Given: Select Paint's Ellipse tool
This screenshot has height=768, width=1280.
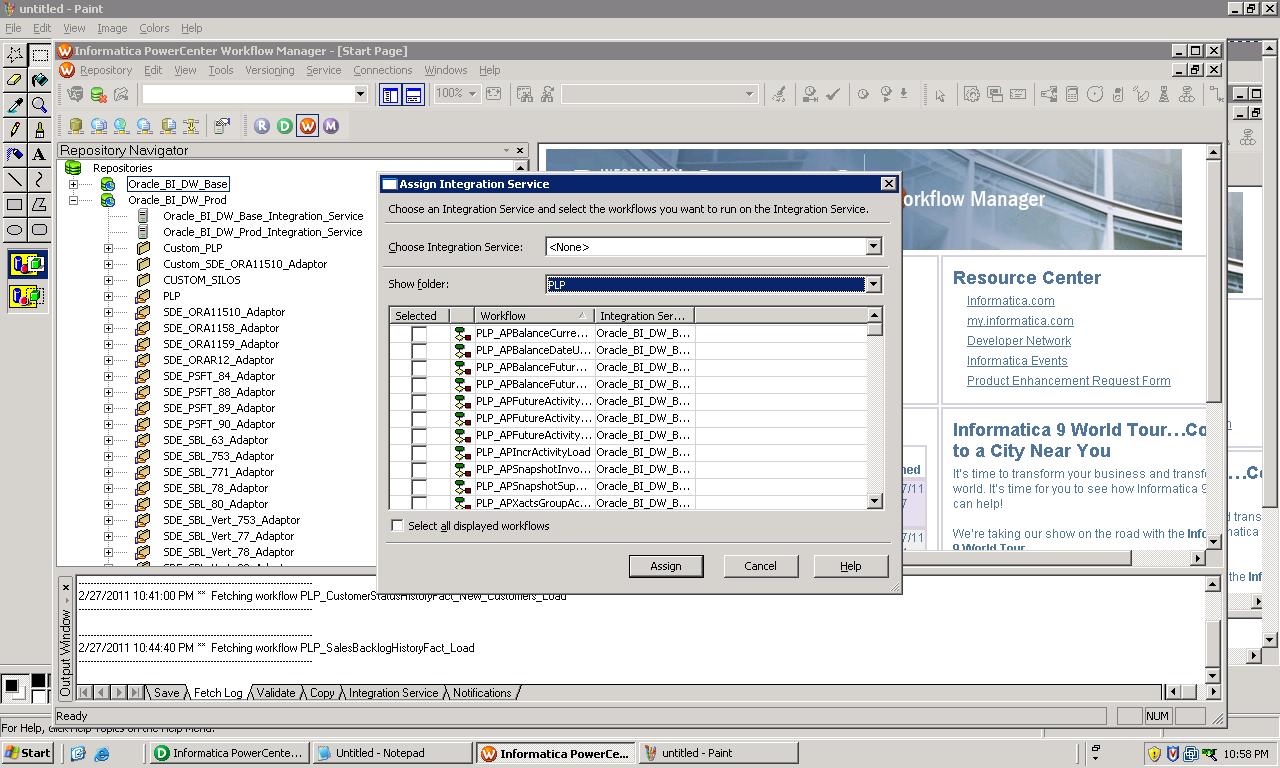Looking at the screenshot, I should (x=15, y=230).
